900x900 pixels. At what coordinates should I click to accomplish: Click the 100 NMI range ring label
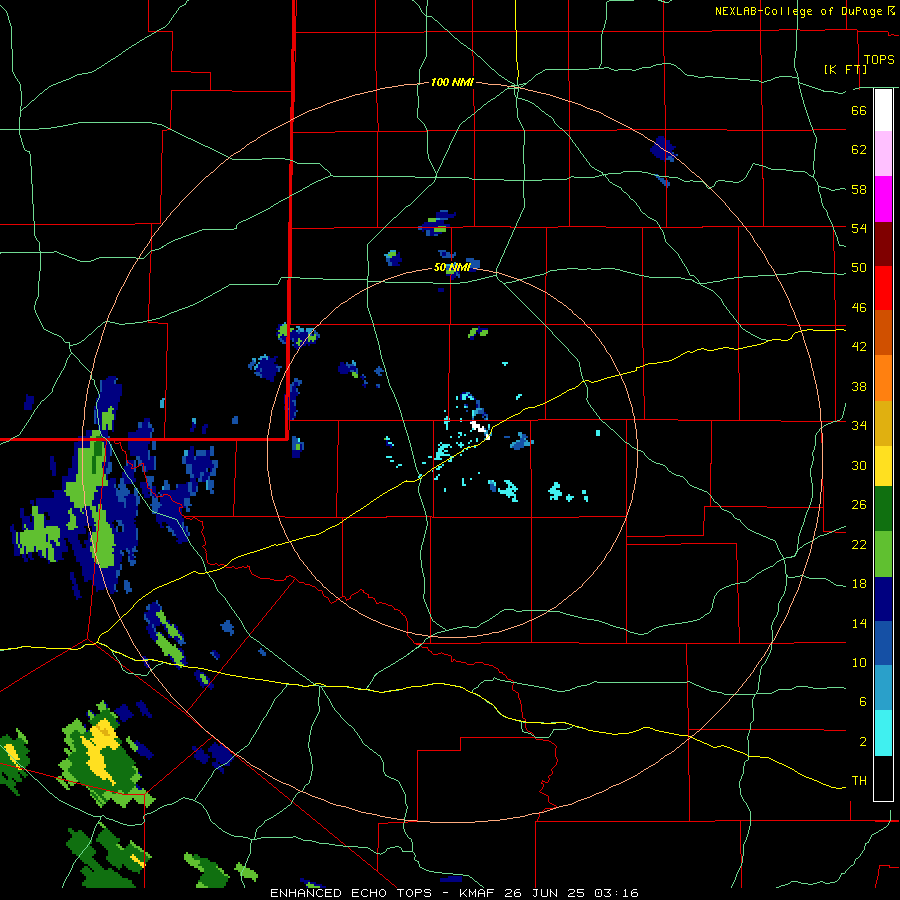point(452,83)
